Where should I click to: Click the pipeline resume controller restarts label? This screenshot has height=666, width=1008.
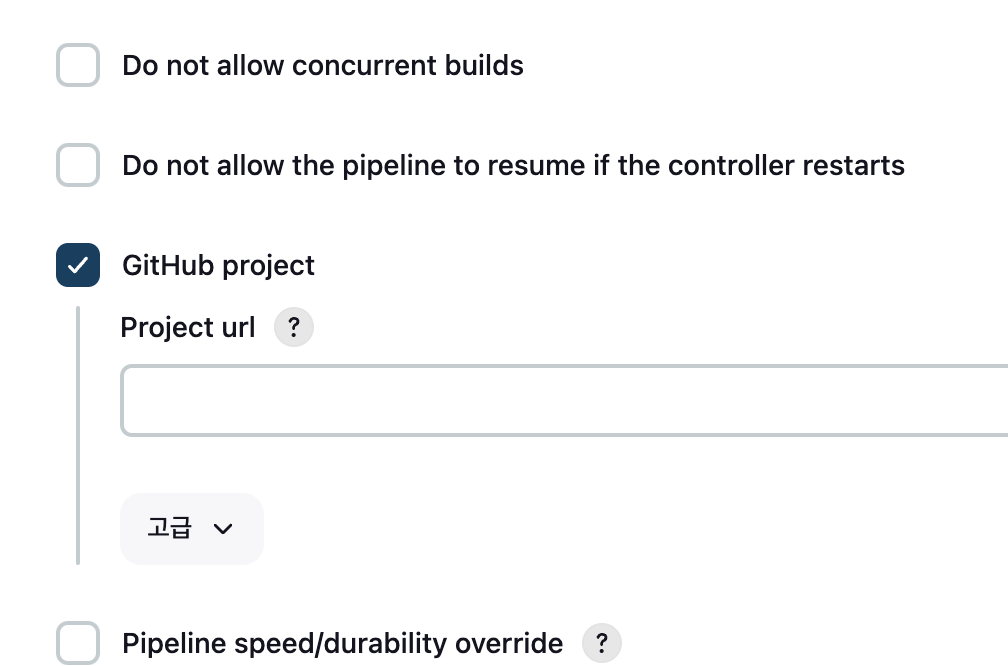(x=514, y=166)
